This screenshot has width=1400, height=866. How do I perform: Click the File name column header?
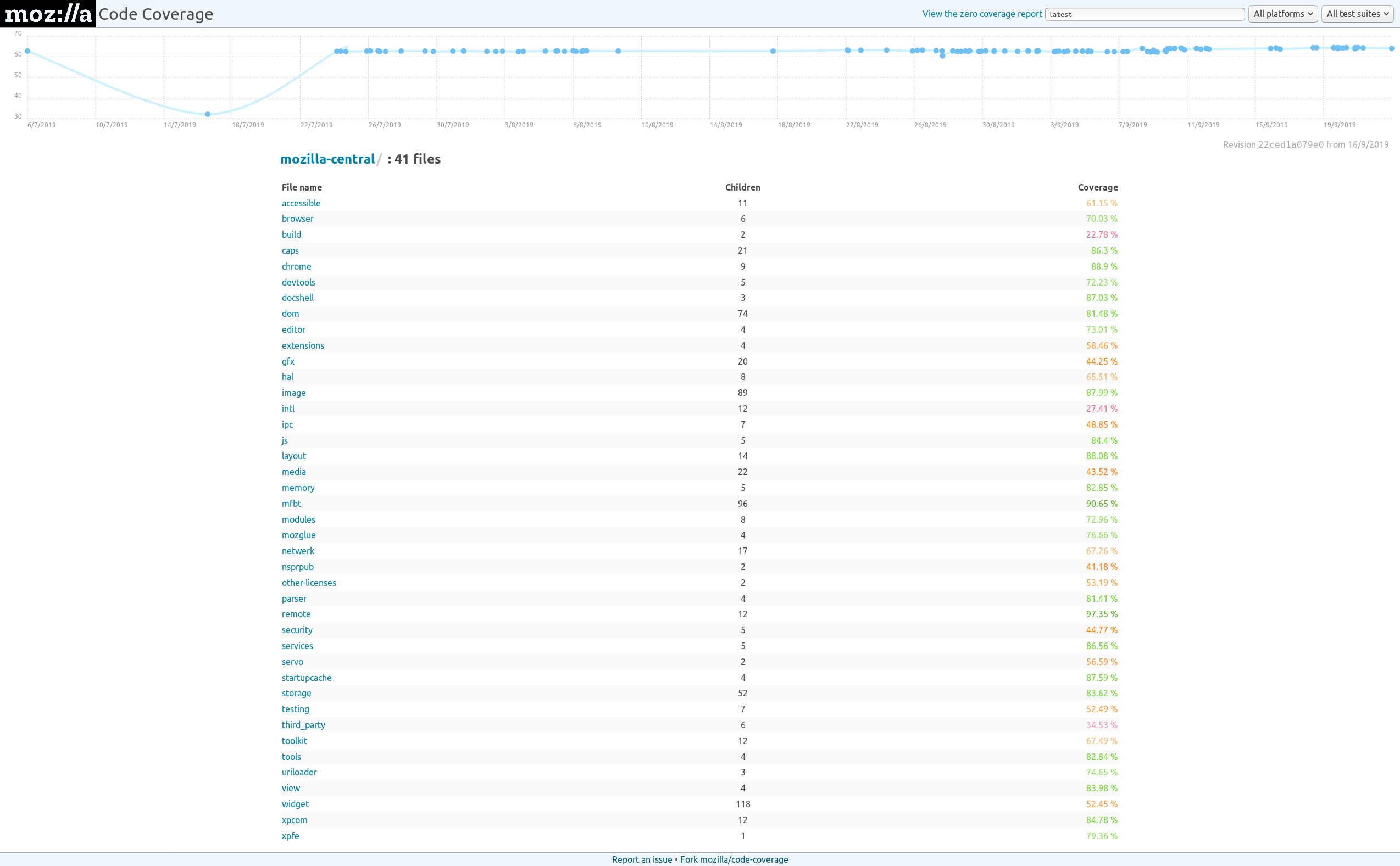coord(302,187)
